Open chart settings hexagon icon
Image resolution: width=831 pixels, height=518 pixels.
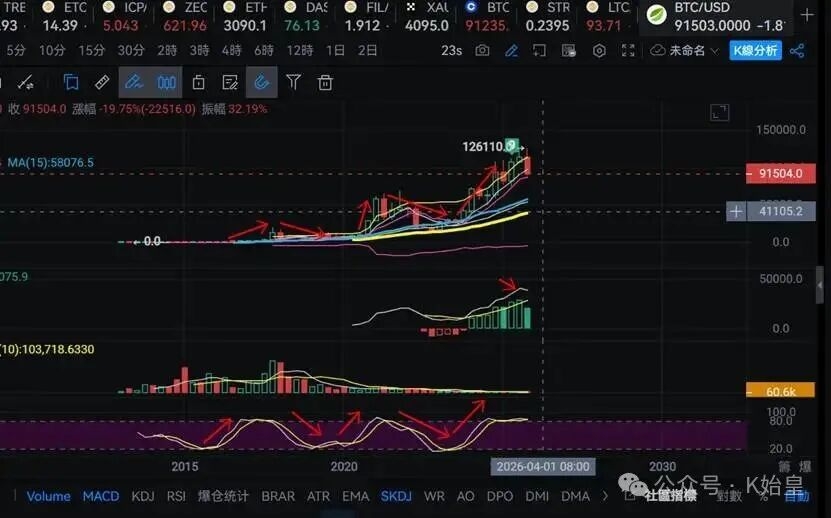(599, 50)
